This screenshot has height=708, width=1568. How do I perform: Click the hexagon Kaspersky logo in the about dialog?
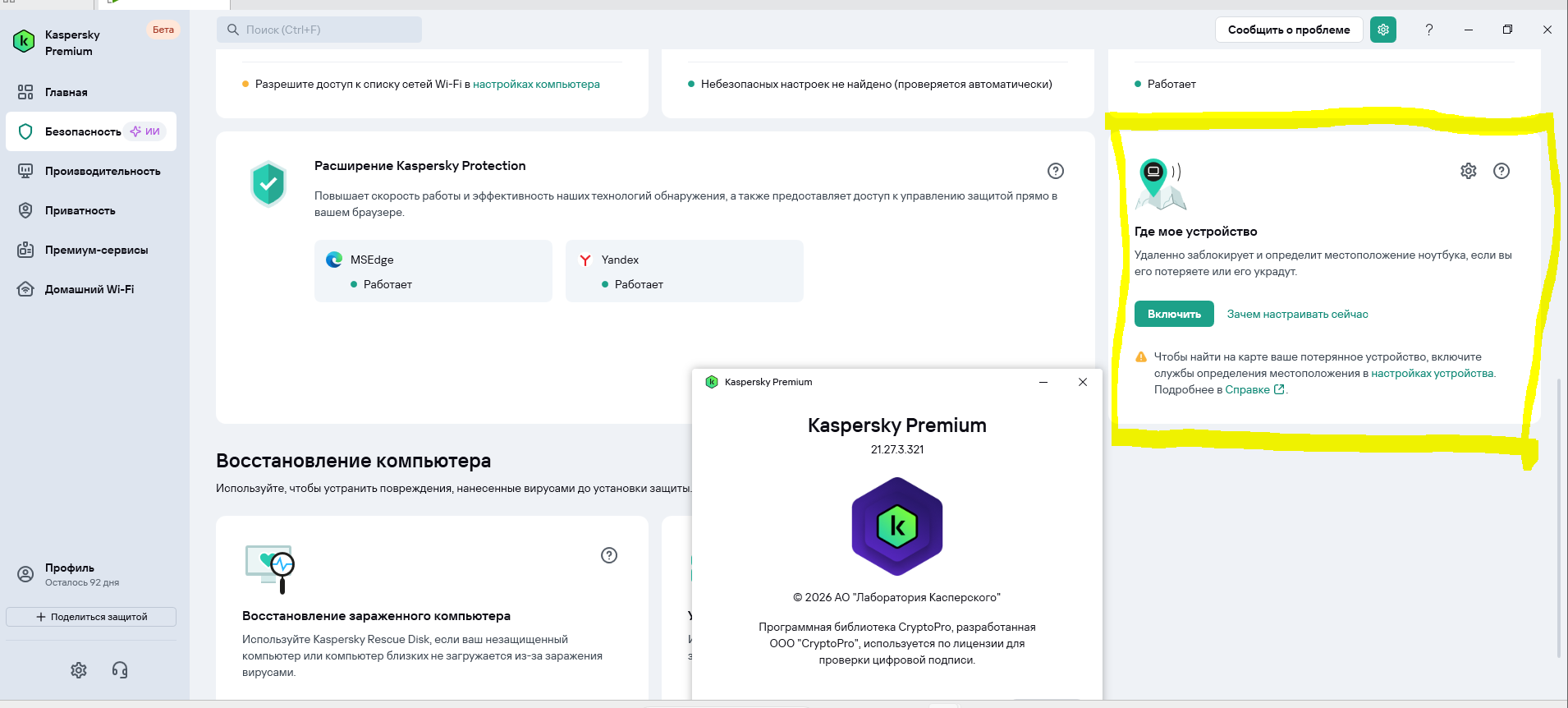pyautogui.click(x=897, y=526)
